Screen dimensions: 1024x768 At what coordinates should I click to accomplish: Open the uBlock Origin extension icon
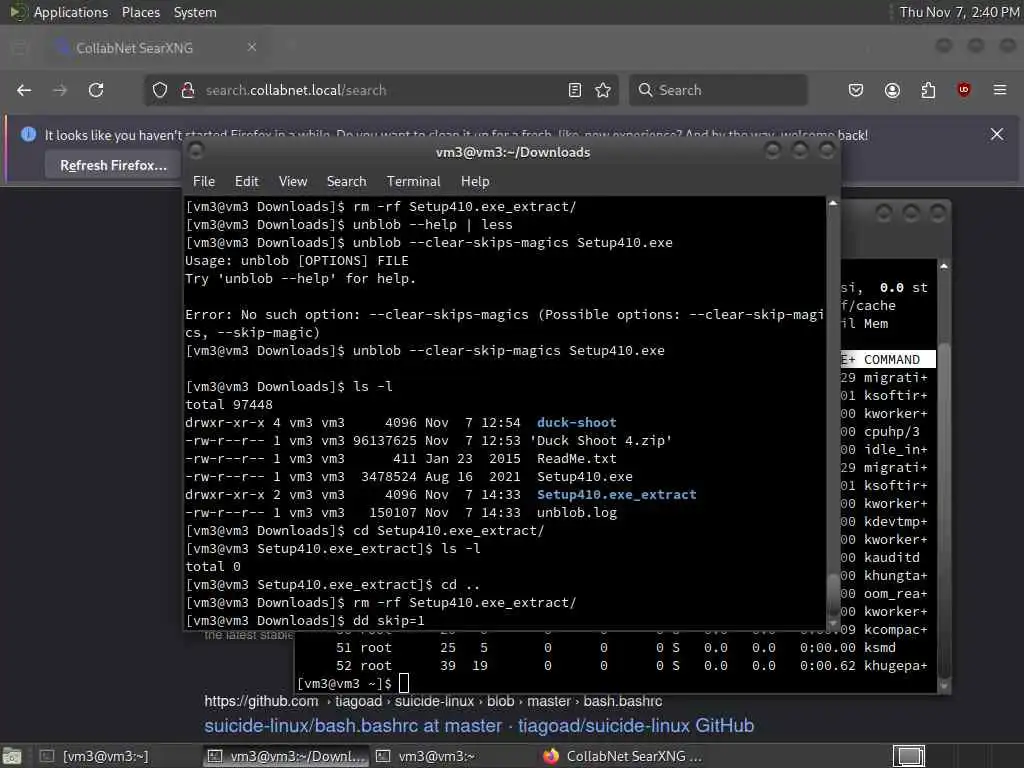[x=964, y=90]
